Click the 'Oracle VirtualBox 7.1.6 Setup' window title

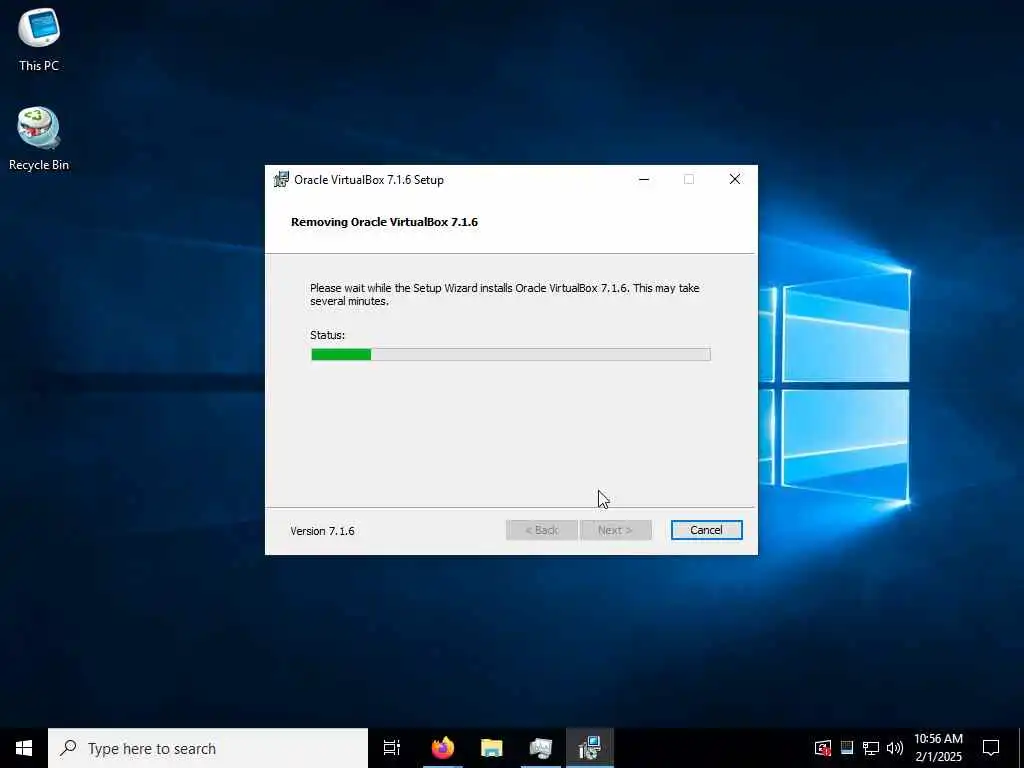(x=369, y=180)
